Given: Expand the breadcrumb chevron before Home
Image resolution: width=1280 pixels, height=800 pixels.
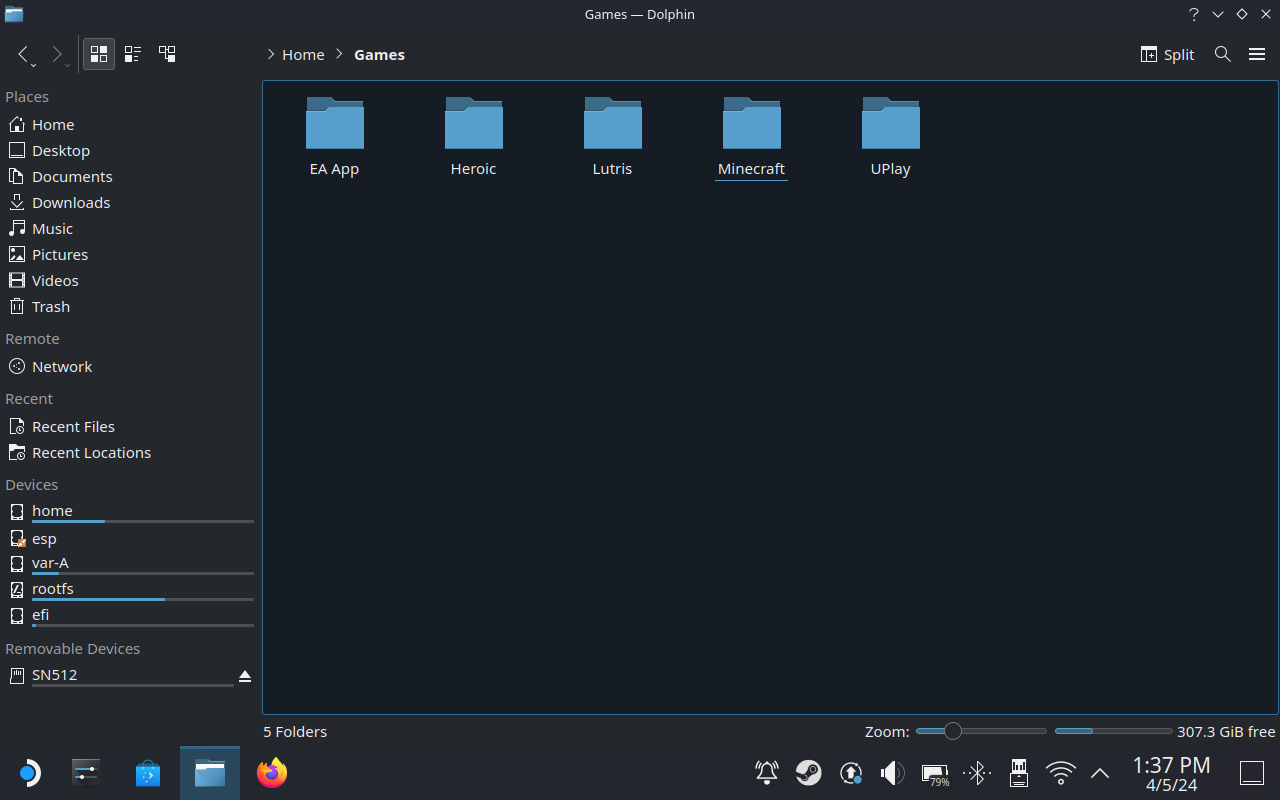Looking at the screenshot, I should pos(271,55).
